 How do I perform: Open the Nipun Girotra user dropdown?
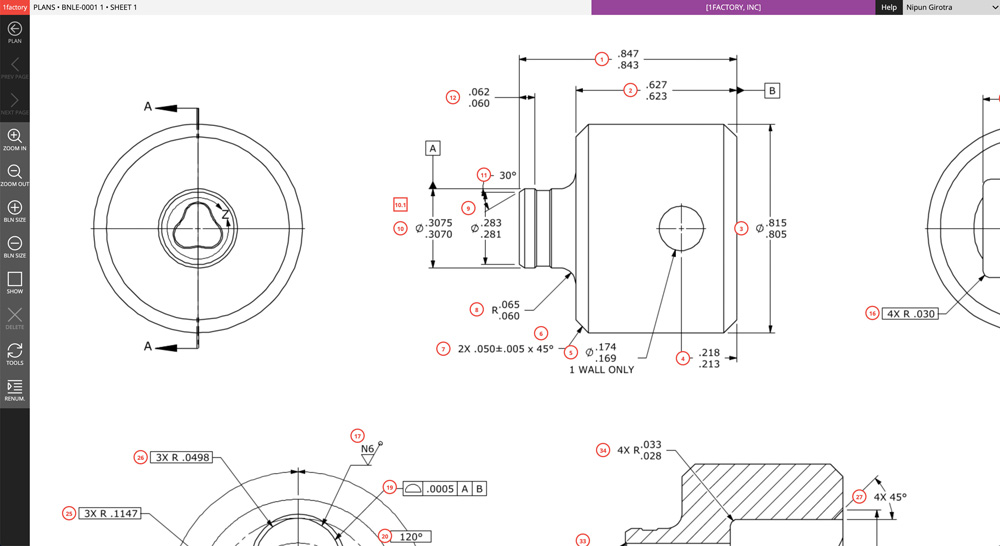(951, 7)
